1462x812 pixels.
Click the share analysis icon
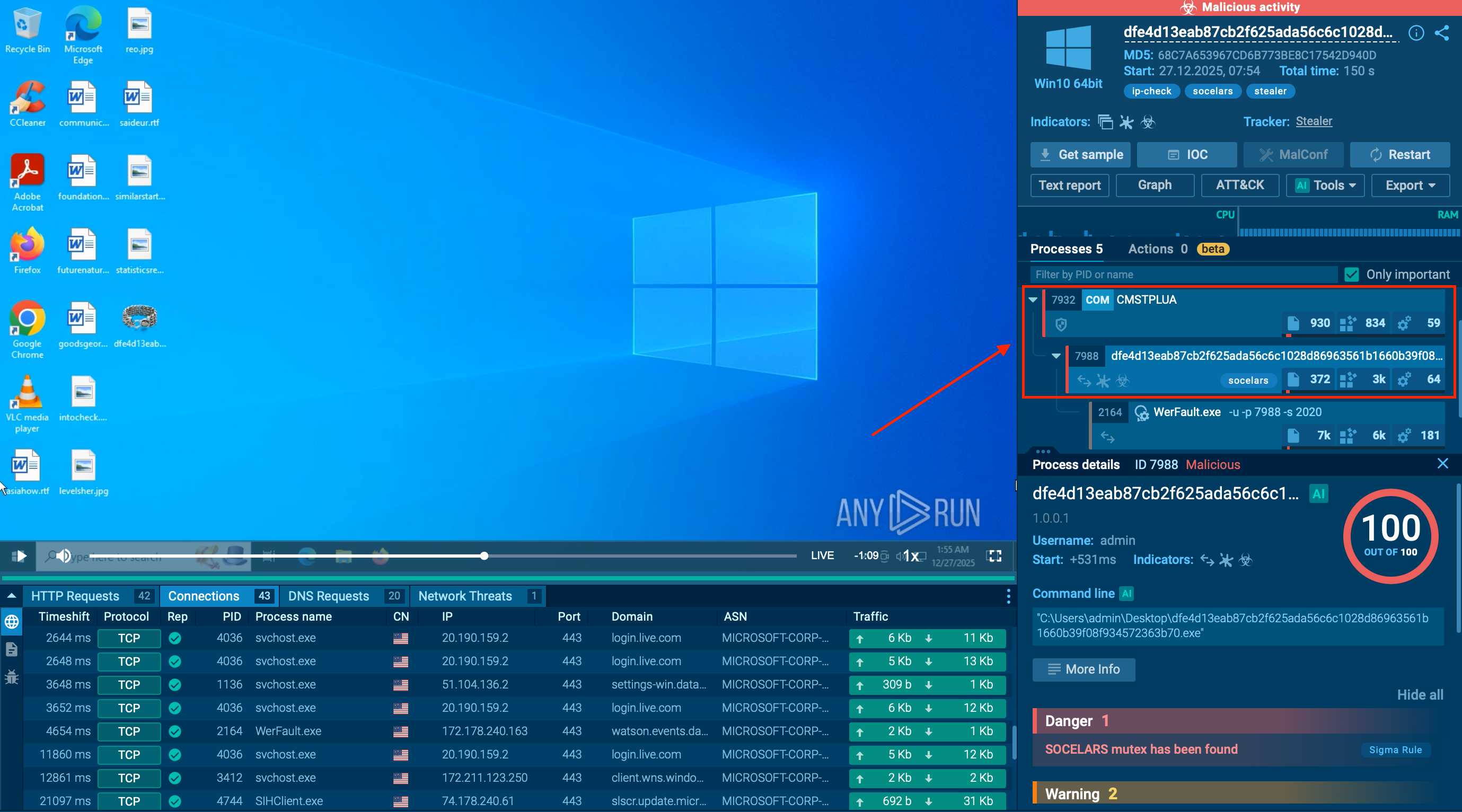[1443, 32]
